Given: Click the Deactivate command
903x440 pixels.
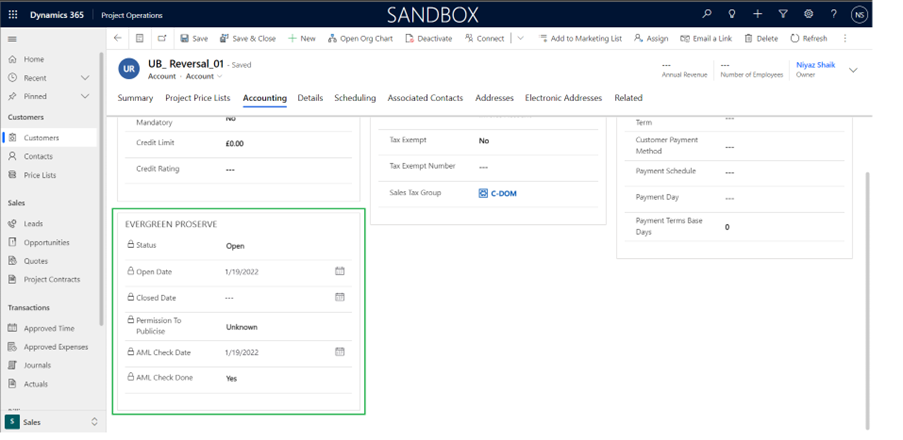Looking at the screenshot, I should coord(428,39).
